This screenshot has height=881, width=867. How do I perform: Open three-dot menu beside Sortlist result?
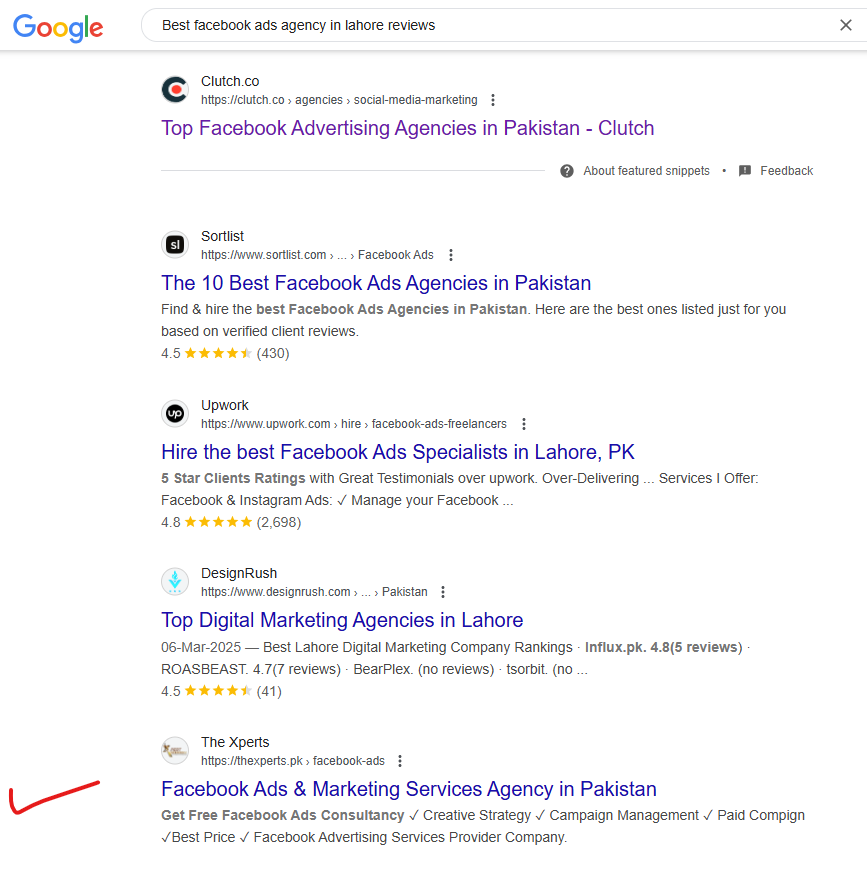tap(451, 255)
